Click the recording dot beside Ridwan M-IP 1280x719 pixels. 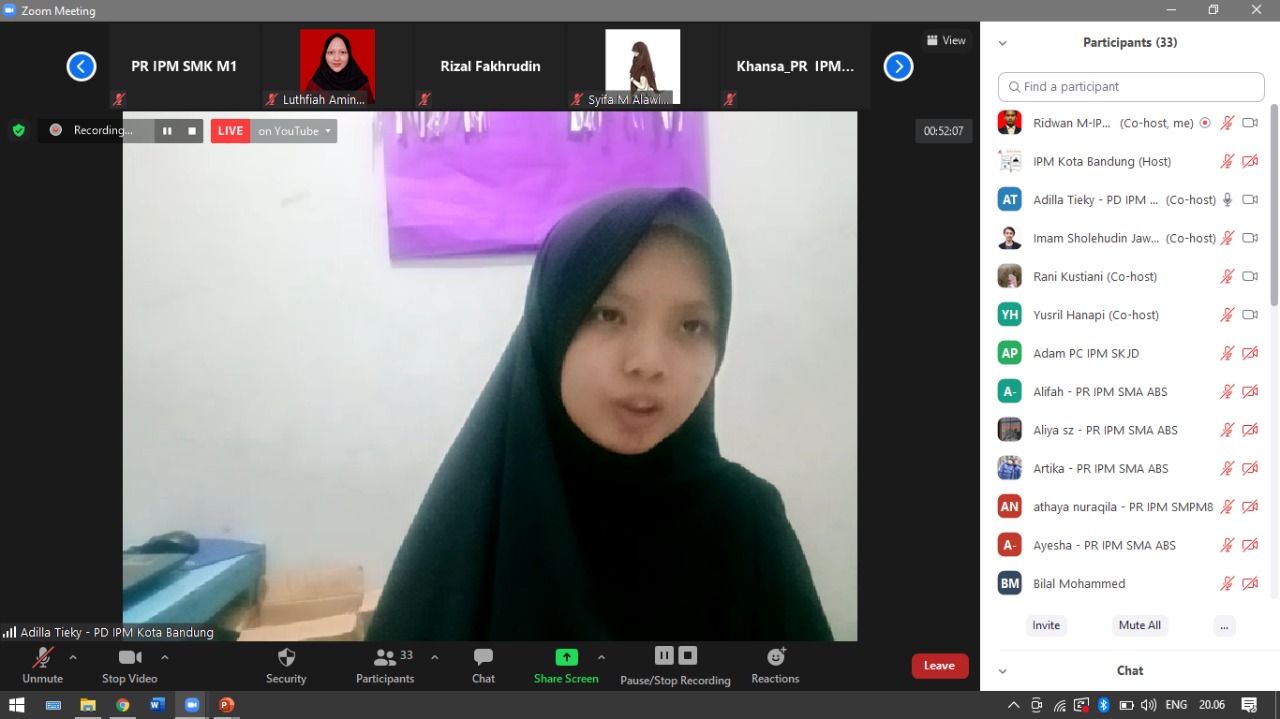tap(1205, 123)
